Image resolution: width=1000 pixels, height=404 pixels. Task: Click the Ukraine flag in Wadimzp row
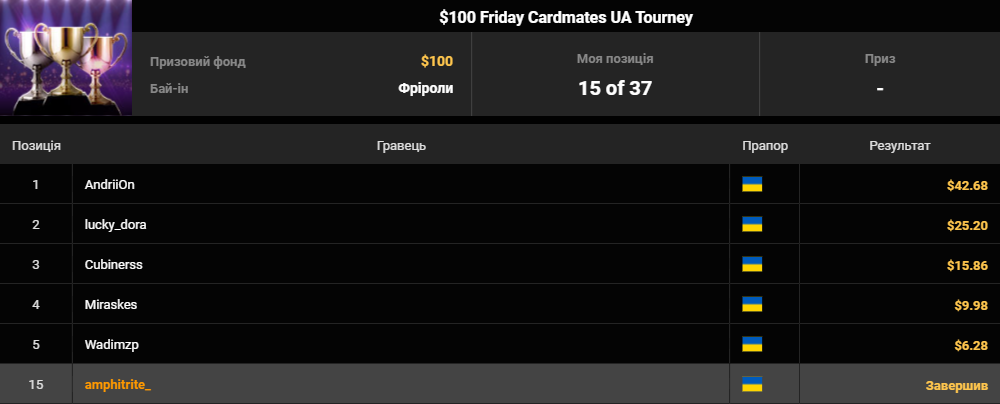coord(752,345)
